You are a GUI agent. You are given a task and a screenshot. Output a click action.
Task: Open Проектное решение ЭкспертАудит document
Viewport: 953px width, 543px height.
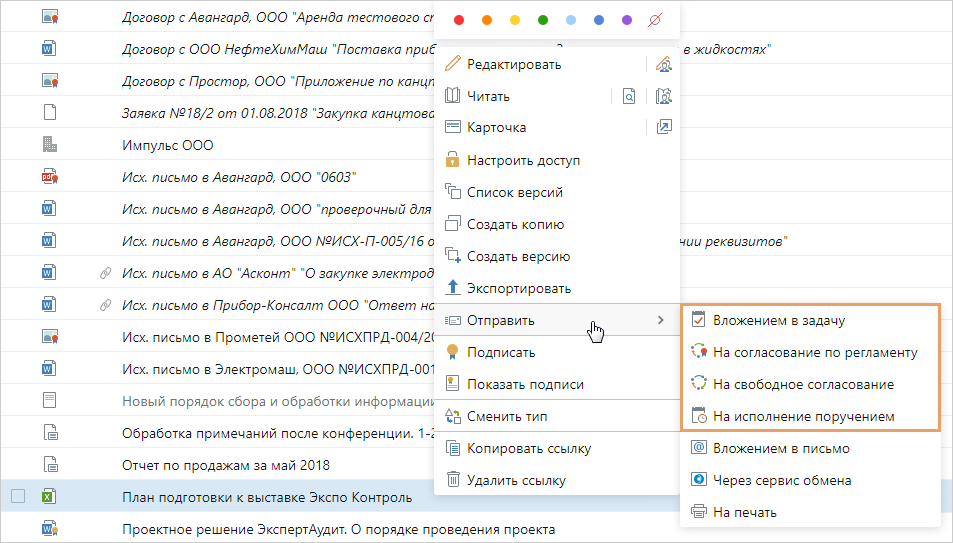338,529
